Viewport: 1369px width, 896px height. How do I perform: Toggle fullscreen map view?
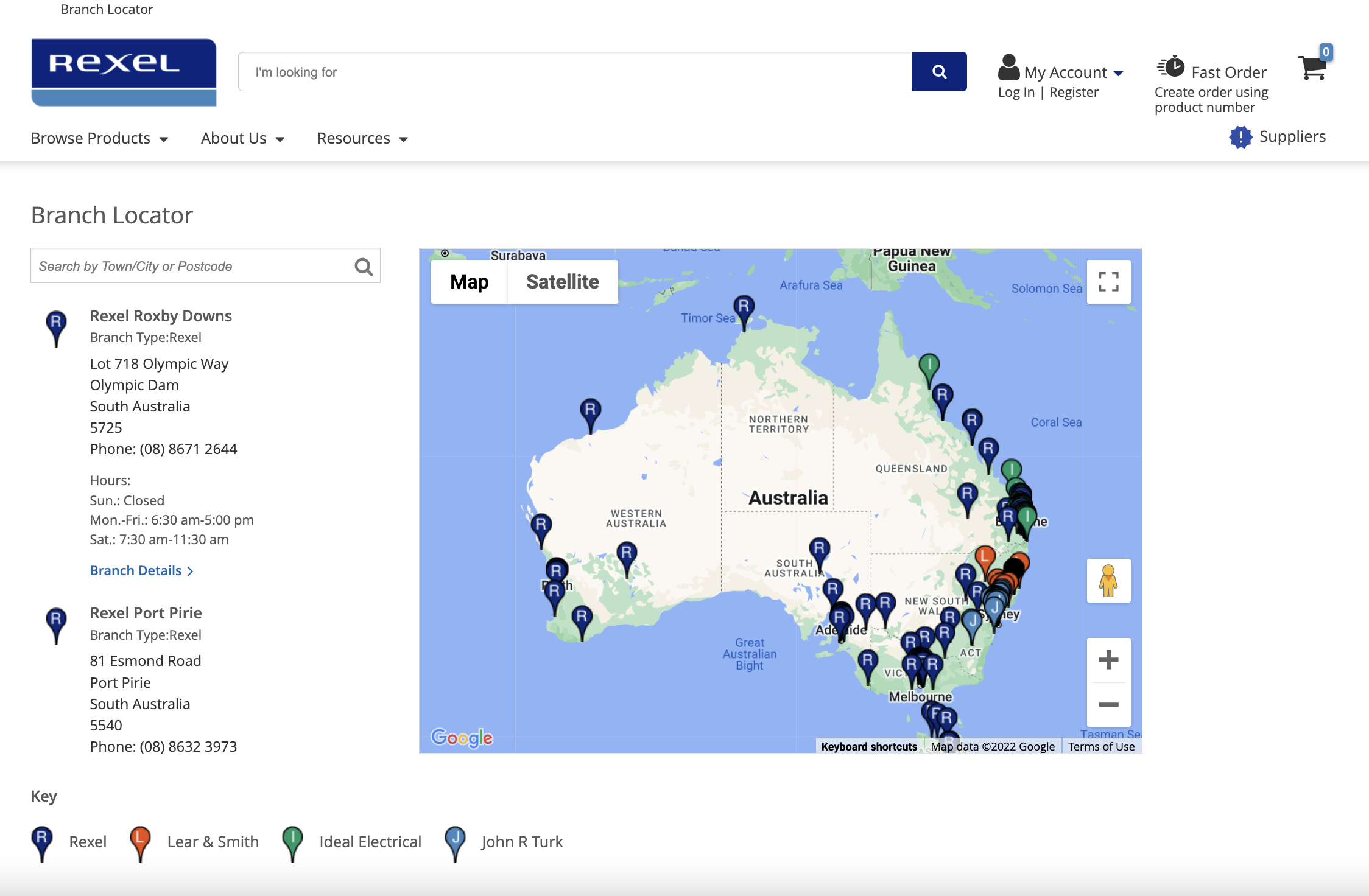pos(1108,282)
